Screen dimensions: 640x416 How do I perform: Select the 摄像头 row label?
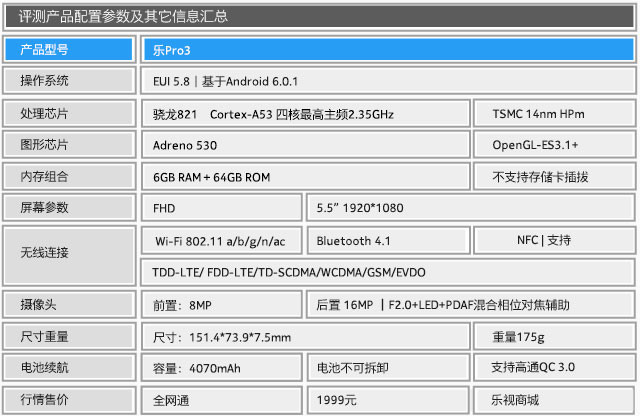click(69, 304)
